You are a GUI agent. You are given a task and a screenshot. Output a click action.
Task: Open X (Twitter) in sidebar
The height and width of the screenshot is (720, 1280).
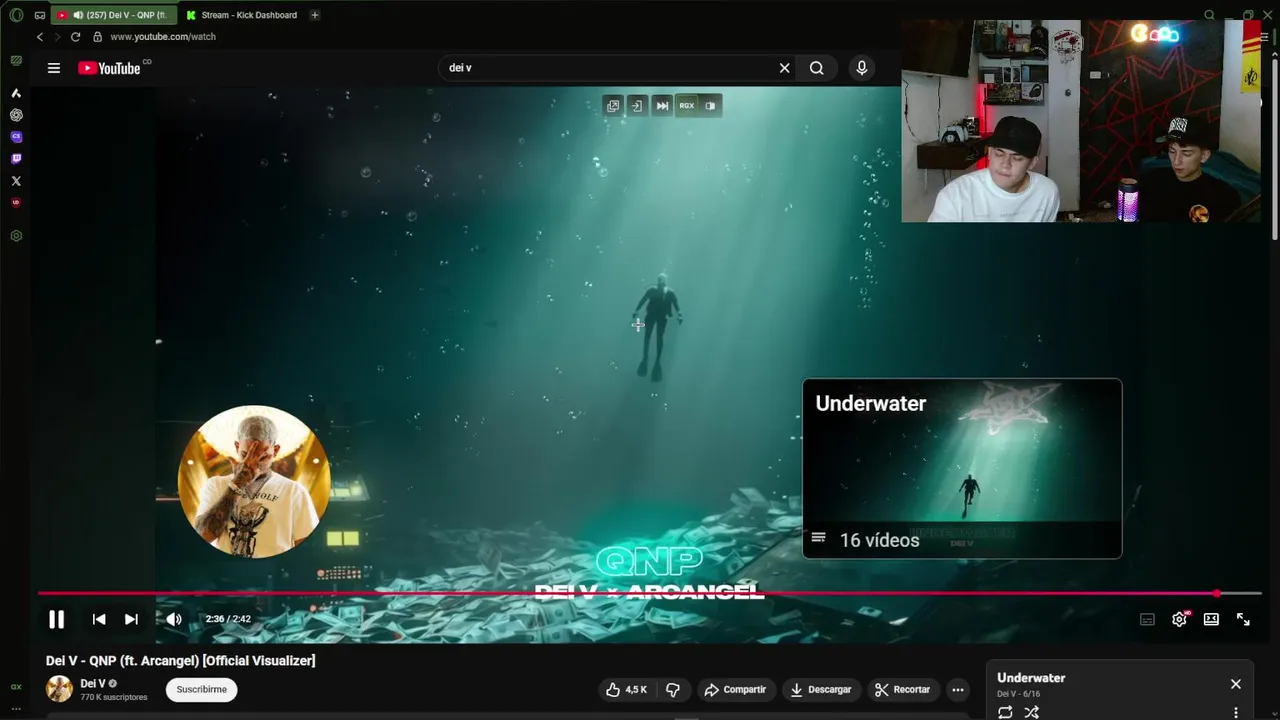point(16,181)
